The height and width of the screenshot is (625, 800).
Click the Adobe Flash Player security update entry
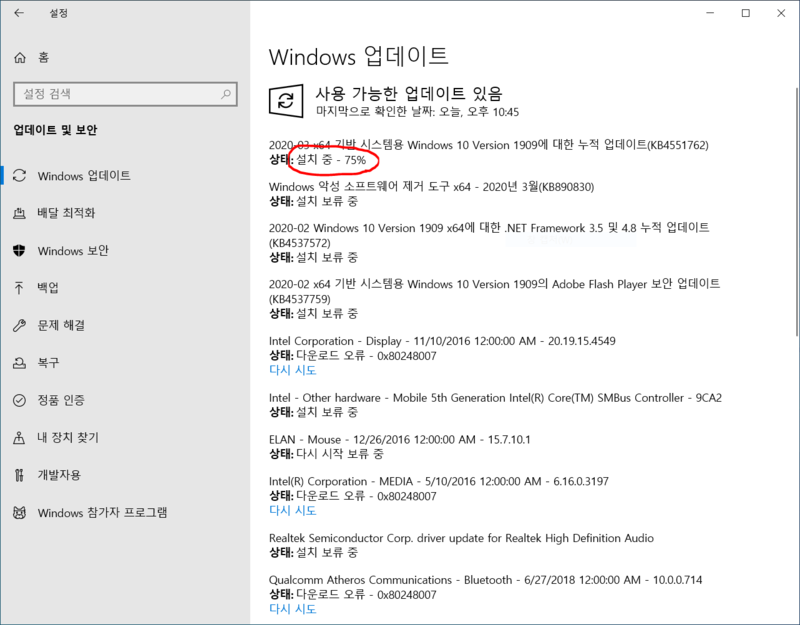click(494, 291)
